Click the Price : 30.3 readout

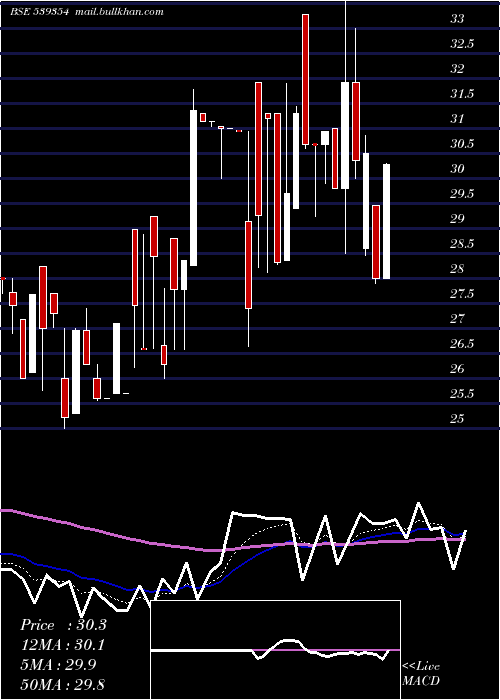[x=63, y=625]
